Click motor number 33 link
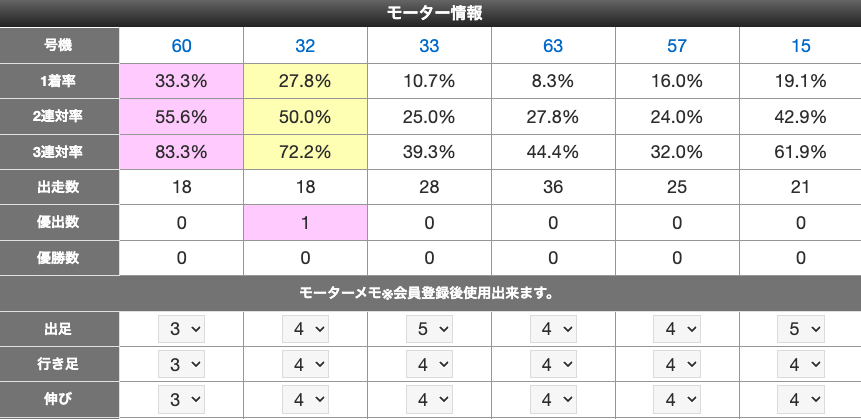The image size is (861, 419). coord(429,46)
